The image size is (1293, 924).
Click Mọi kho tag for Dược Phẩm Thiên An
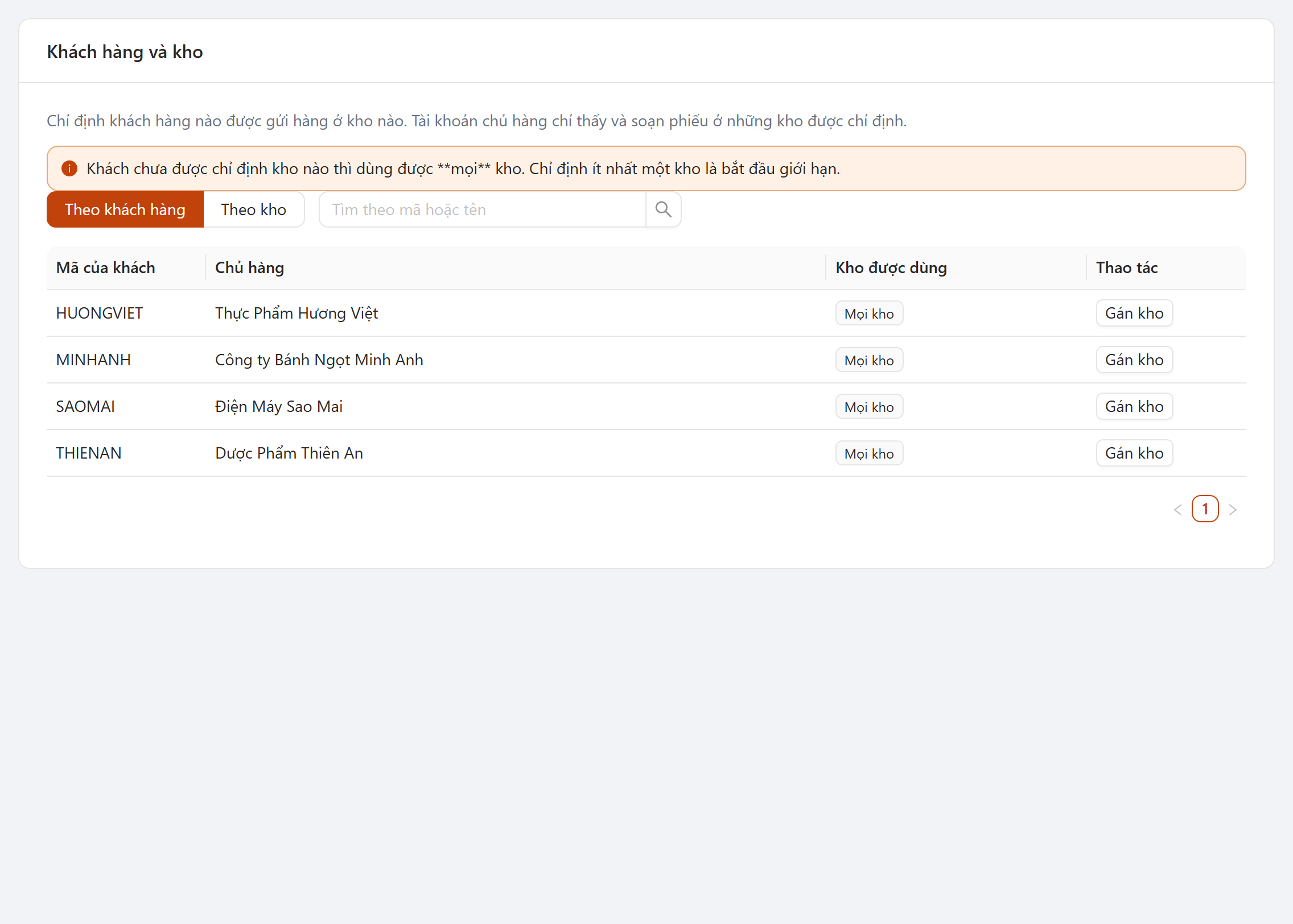pyautogui.click(x=869, y=453)
